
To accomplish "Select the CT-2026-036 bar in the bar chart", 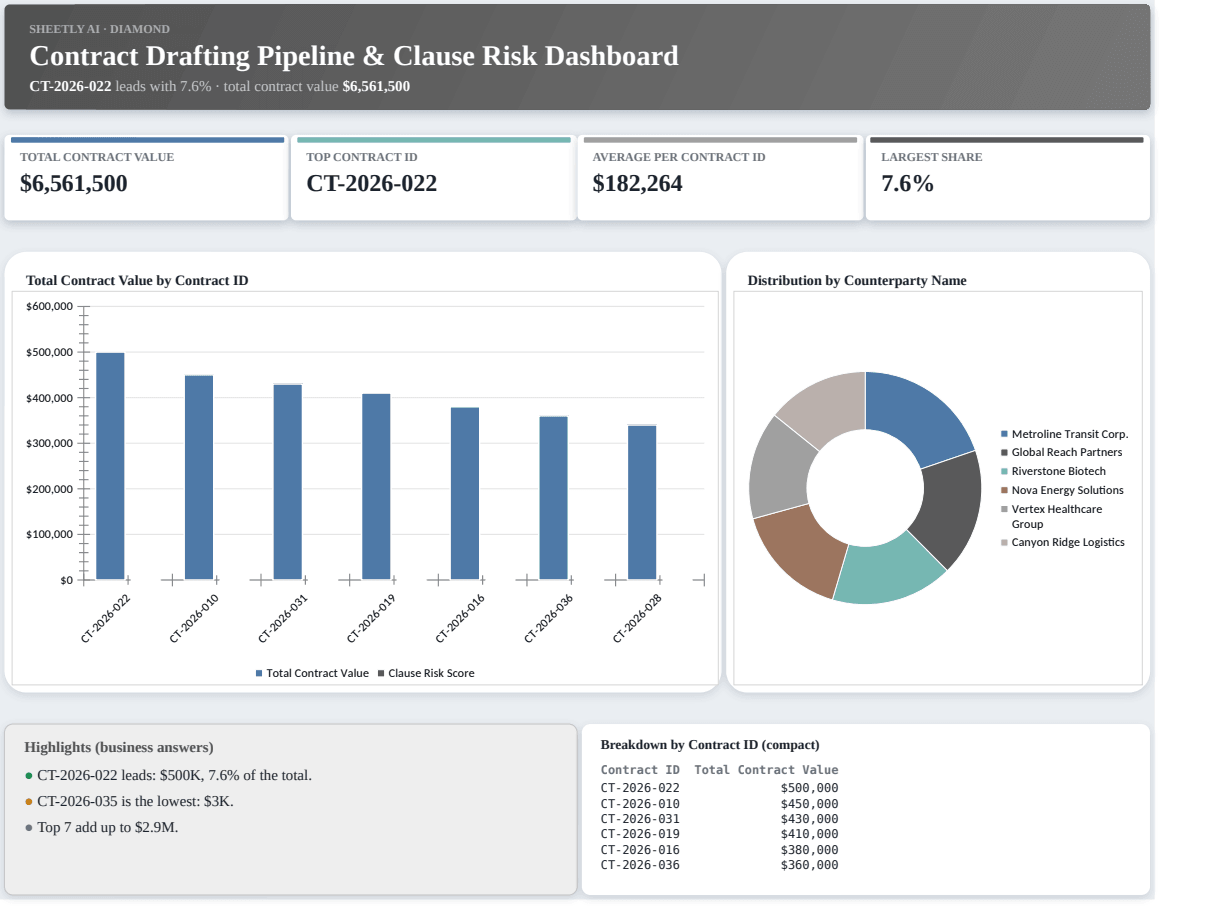I will pyautogui.click(x=553, y=498).
